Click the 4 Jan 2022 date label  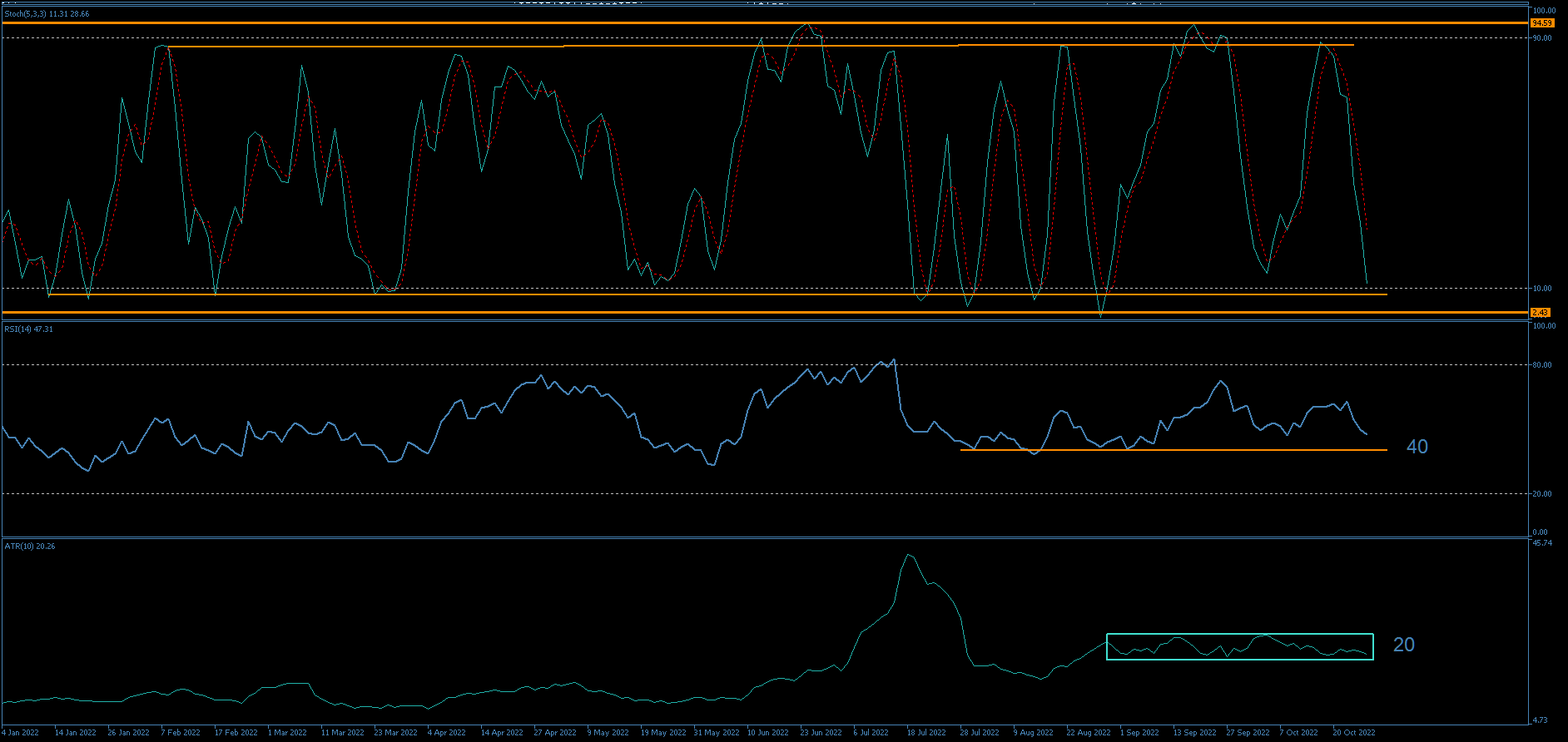20,733
